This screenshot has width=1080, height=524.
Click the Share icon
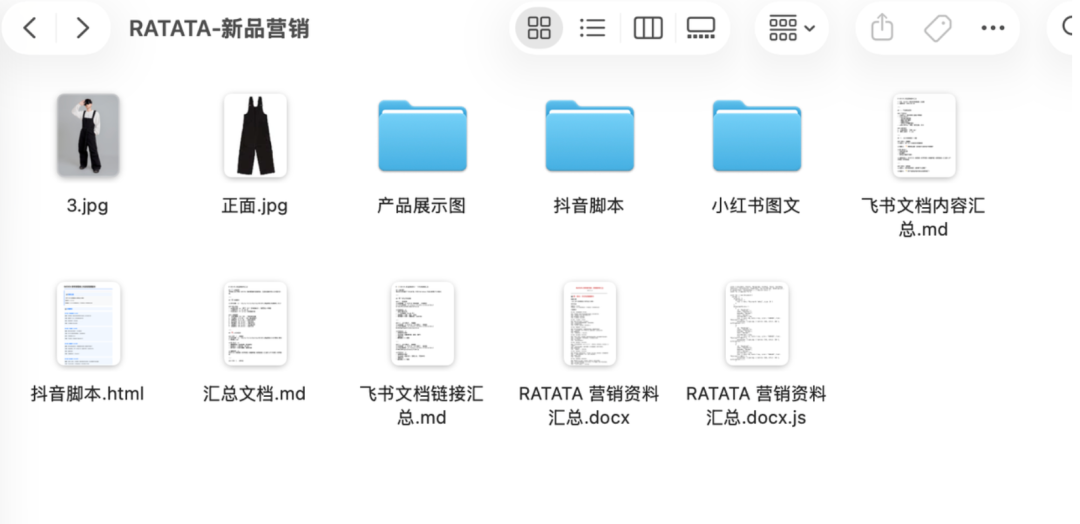882,28
